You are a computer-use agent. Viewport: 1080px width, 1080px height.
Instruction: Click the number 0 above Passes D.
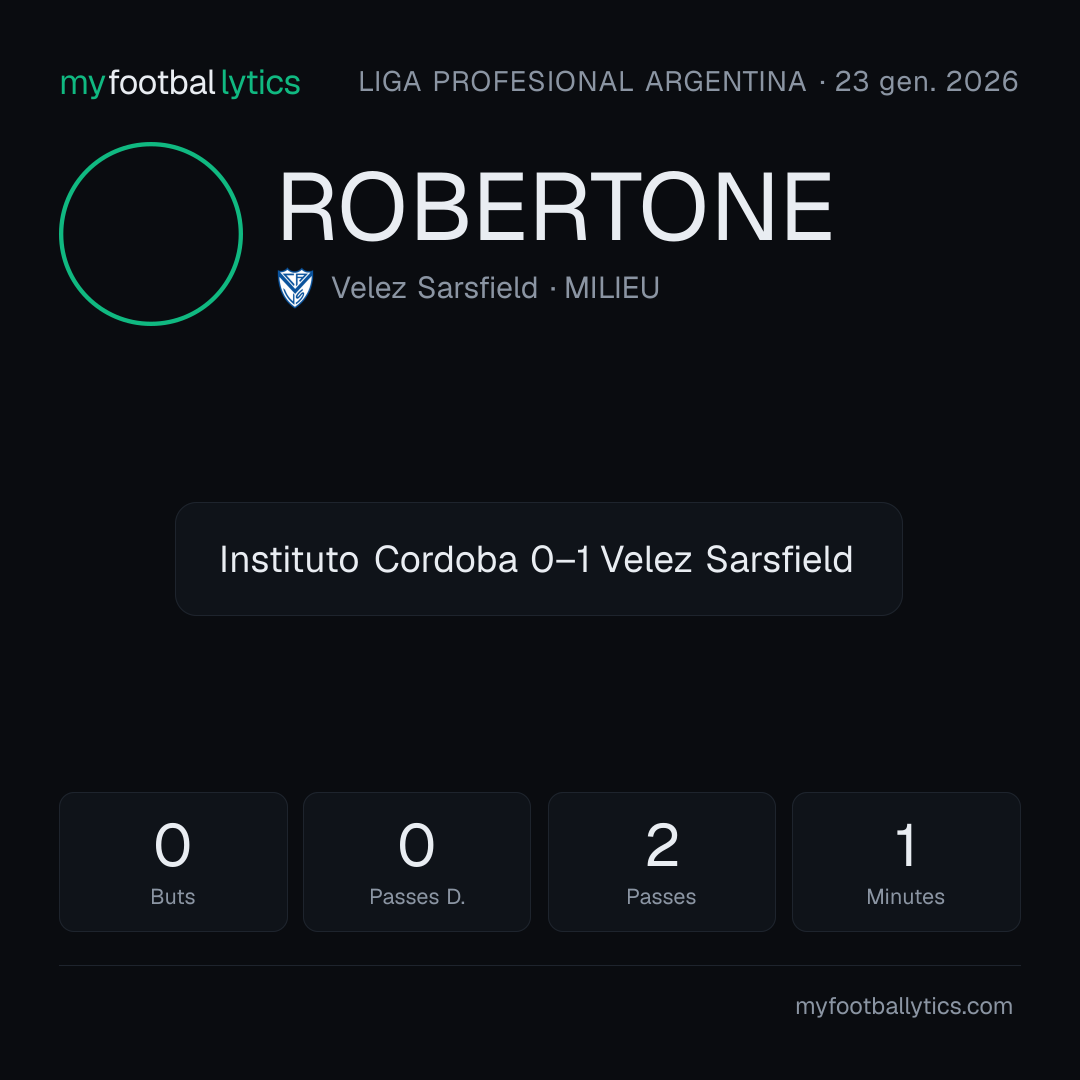417,845
